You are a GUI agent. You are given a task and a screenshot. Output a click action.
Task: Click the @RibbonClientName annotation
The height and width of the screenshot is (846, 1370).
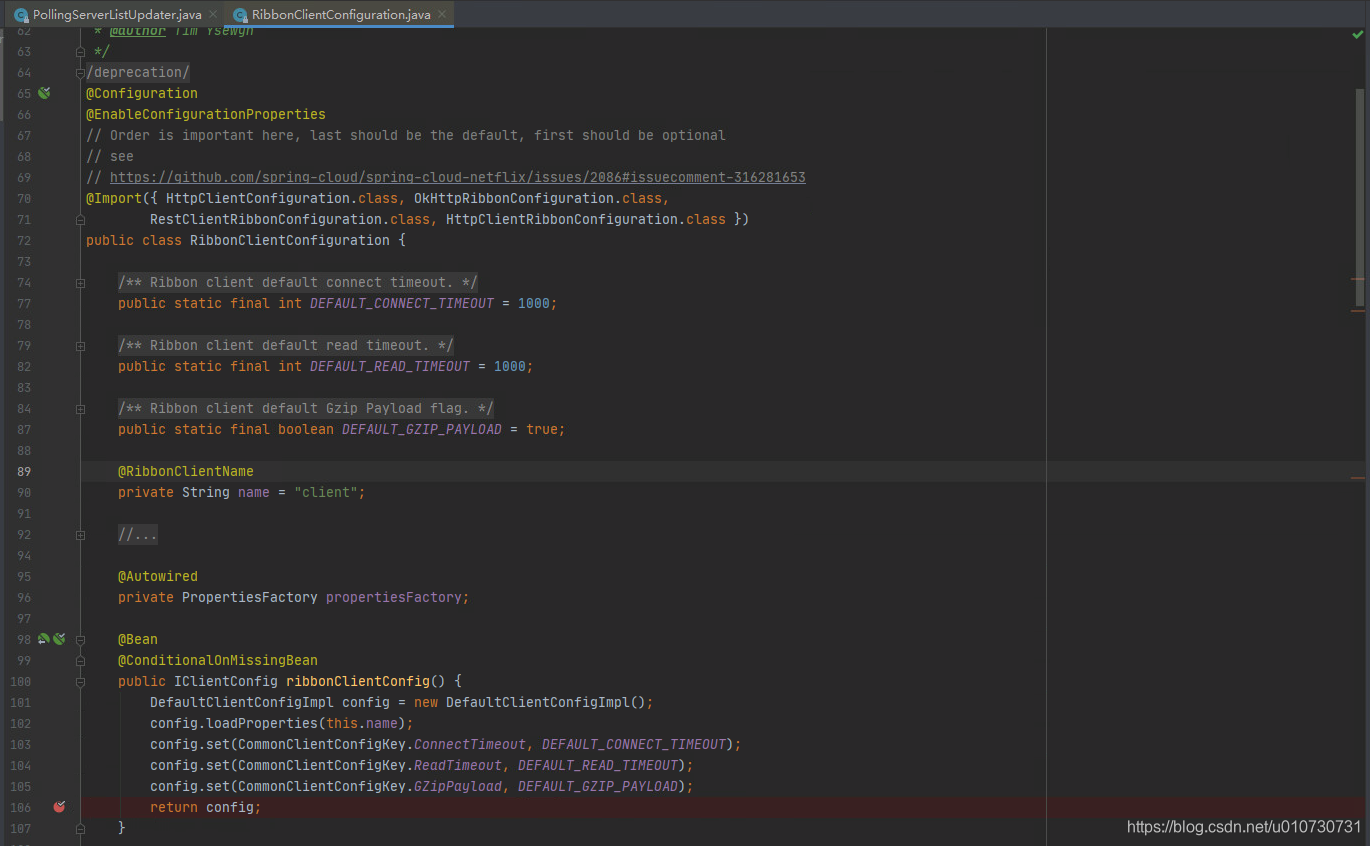[x=186, y=471]
